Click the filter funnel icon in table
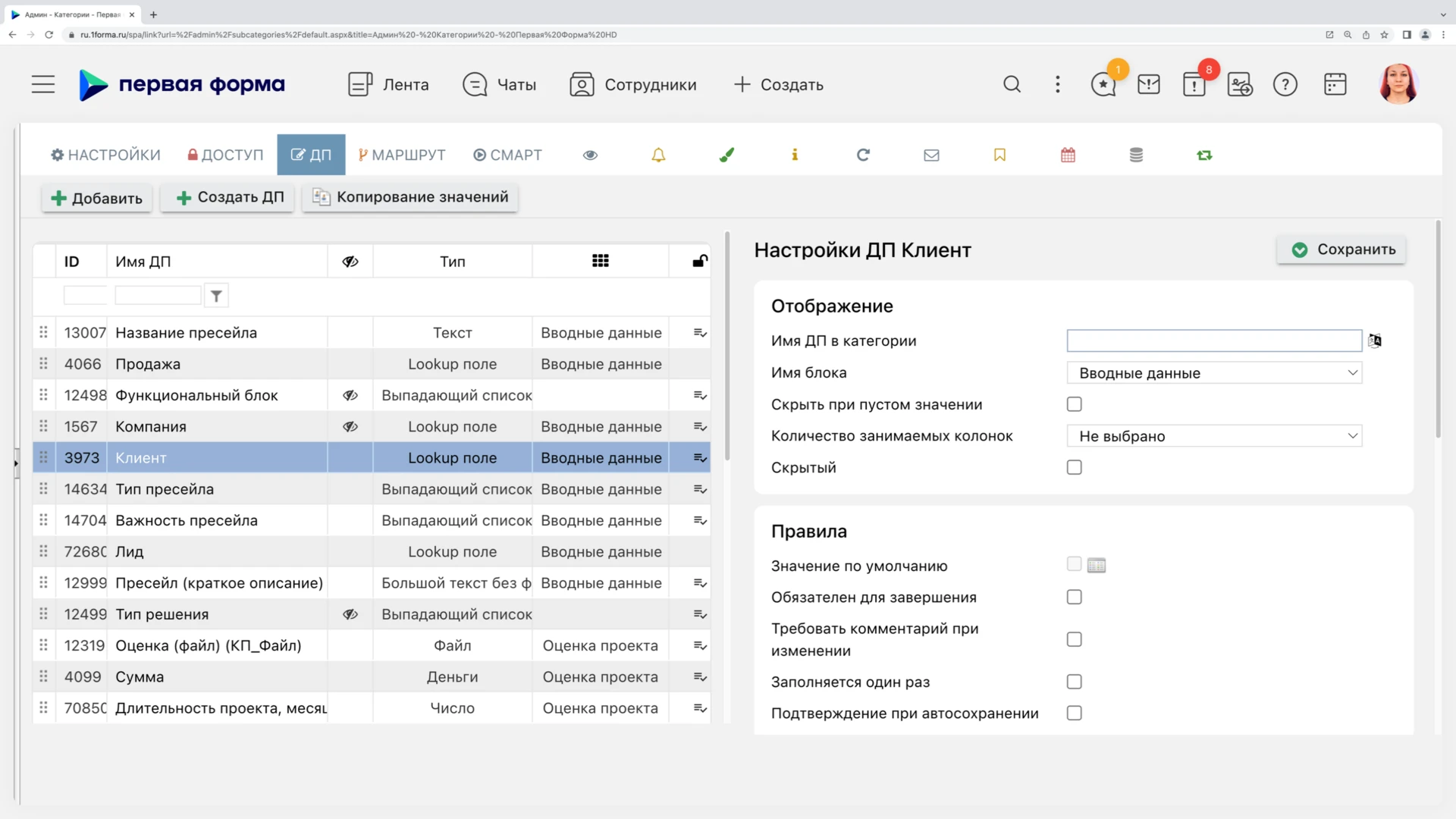The width and height of the screenshot is (1456, 819). [216, 296]
